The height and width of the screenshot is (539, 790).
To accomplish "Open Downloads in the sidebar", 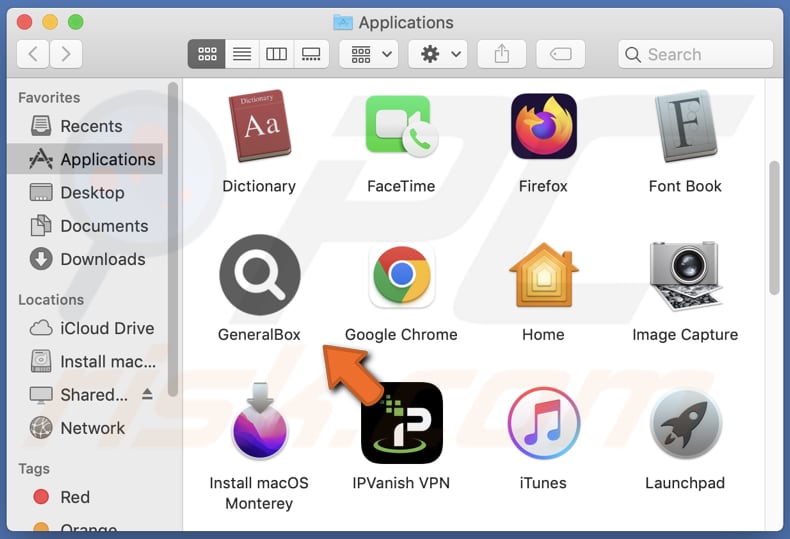I will pos(85,259).
